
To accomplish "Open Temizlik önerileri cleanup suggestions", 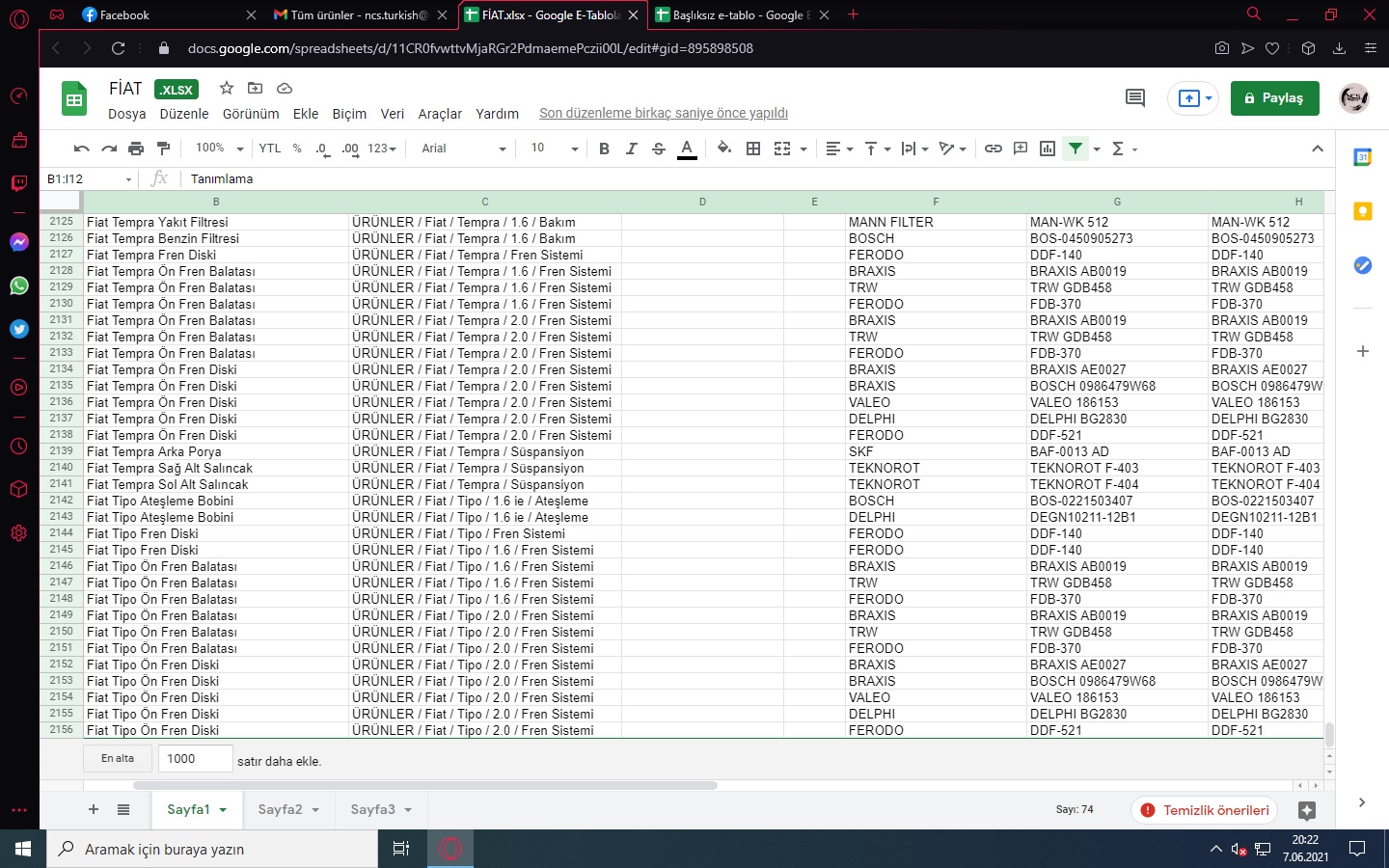I will (x=1204, y=810).
